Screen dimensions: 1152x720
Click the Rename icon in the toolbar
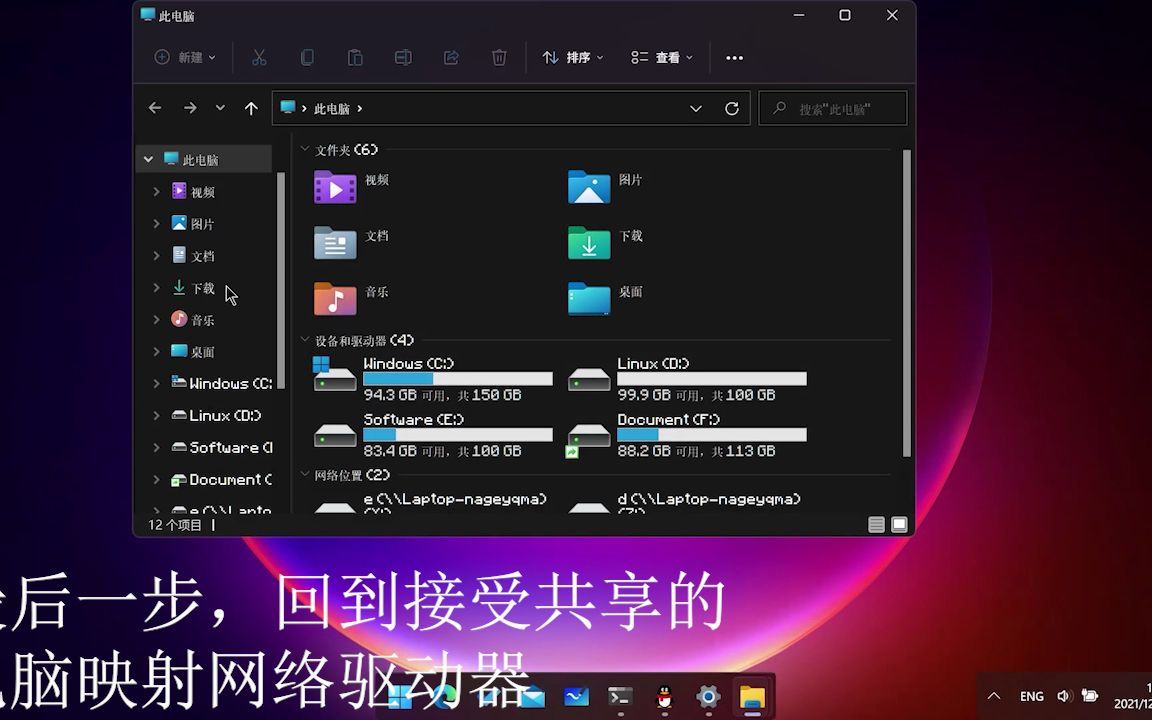(403, 57)
